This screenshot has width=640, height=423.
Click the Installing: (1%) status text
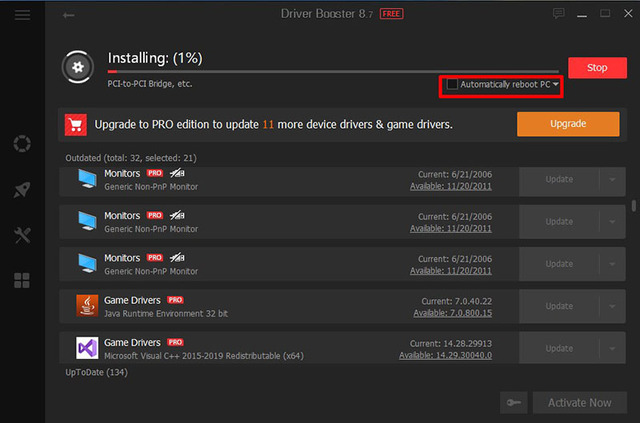pos(155,58)
